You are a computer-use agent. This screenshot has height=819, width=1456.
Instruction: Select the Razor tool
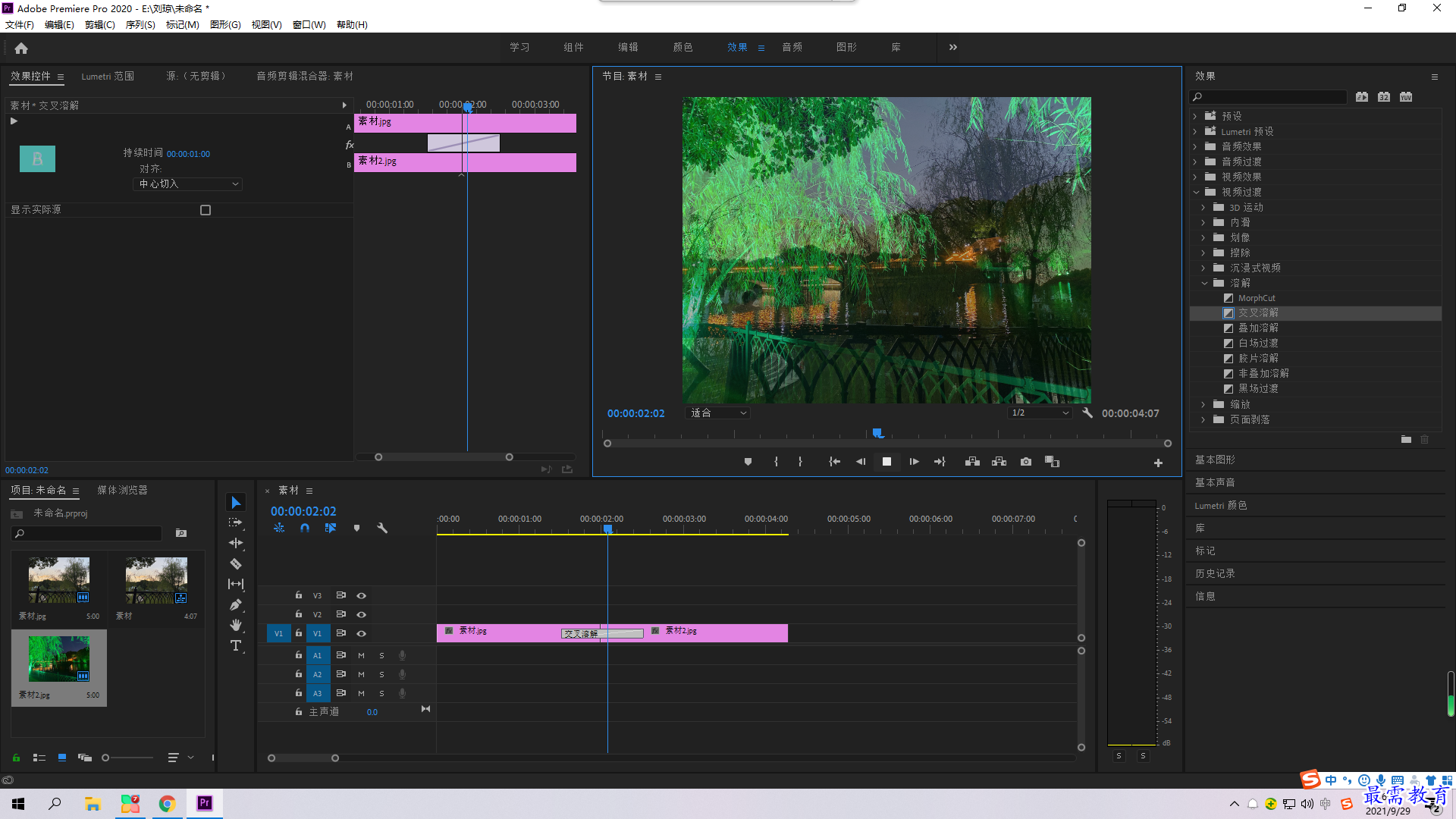point(236,563)
